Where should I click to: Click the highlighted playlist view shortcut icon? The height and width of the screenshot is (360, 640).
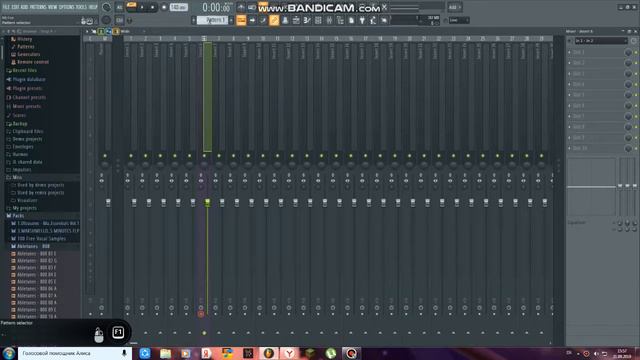click(x=241, y=20)
